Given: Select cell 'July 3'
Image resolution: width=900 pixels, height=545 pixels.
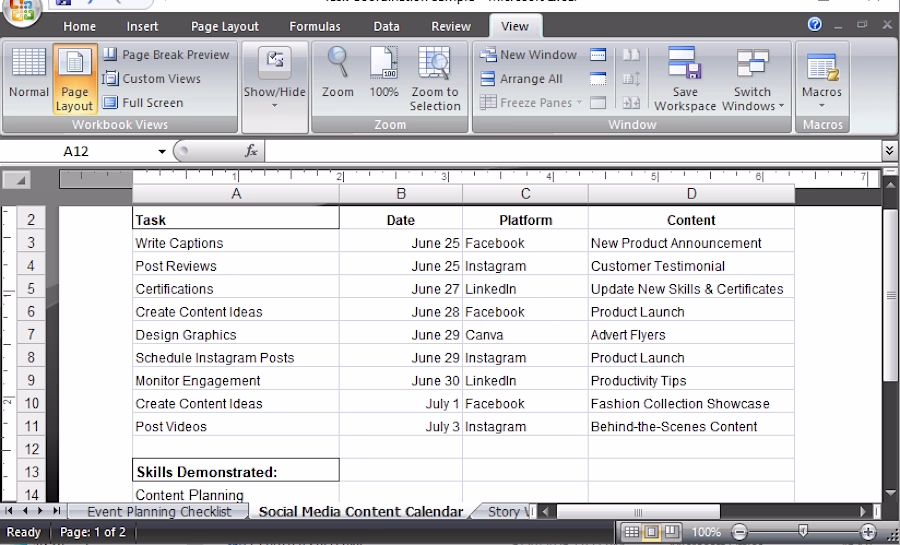Looking at the screenshot, I should tap(401, 426).
